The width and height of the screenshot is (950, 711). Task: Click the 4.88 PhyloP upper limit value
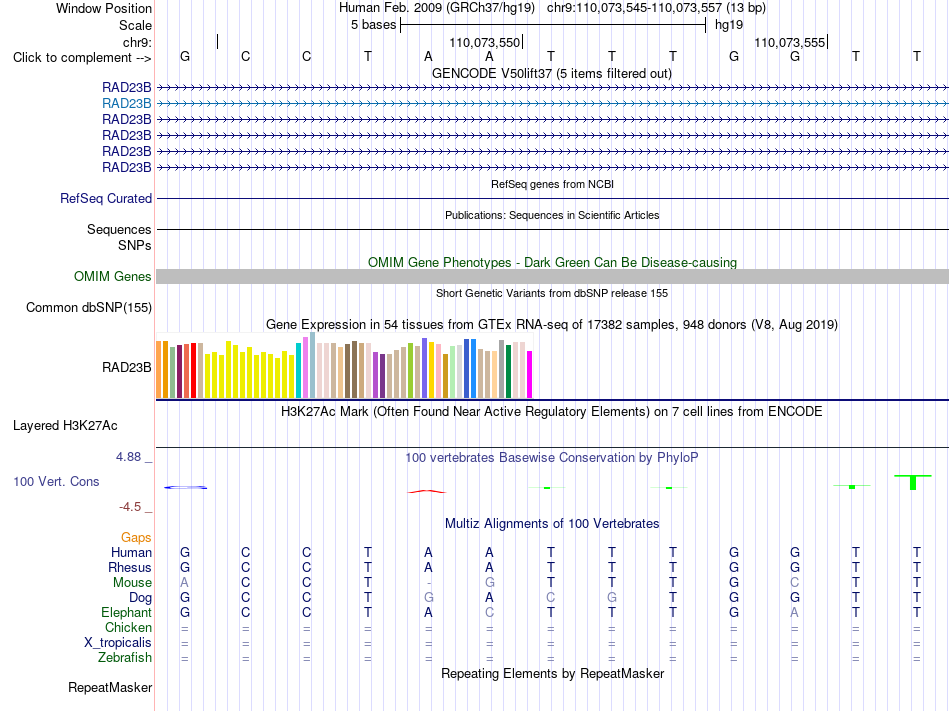coord(128,457)
